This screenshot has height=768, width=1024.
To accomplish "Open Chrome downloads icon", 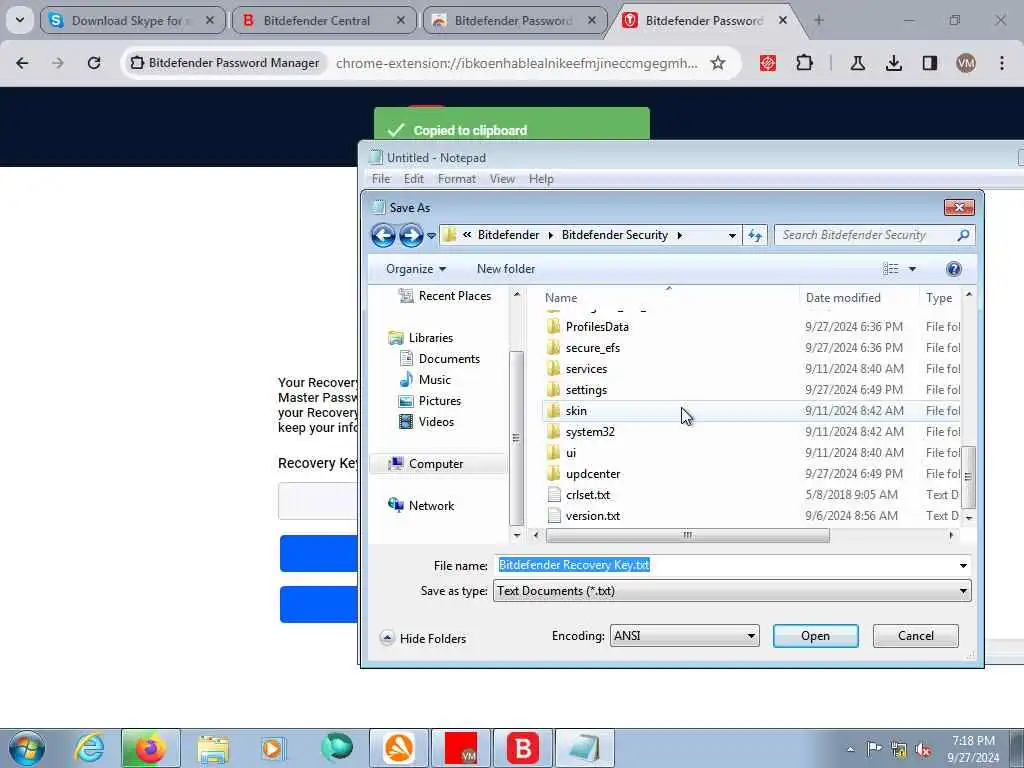I will coord(893,63).
